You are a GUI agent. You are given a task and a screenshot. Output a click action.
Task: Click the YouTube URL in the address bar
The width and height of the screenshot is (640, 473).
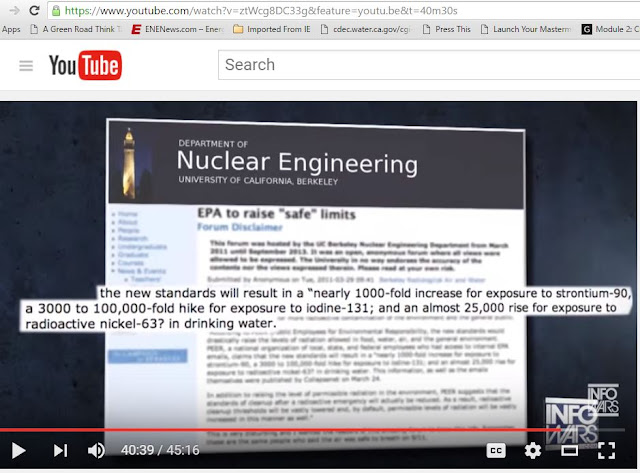click(x=261, y=11)
